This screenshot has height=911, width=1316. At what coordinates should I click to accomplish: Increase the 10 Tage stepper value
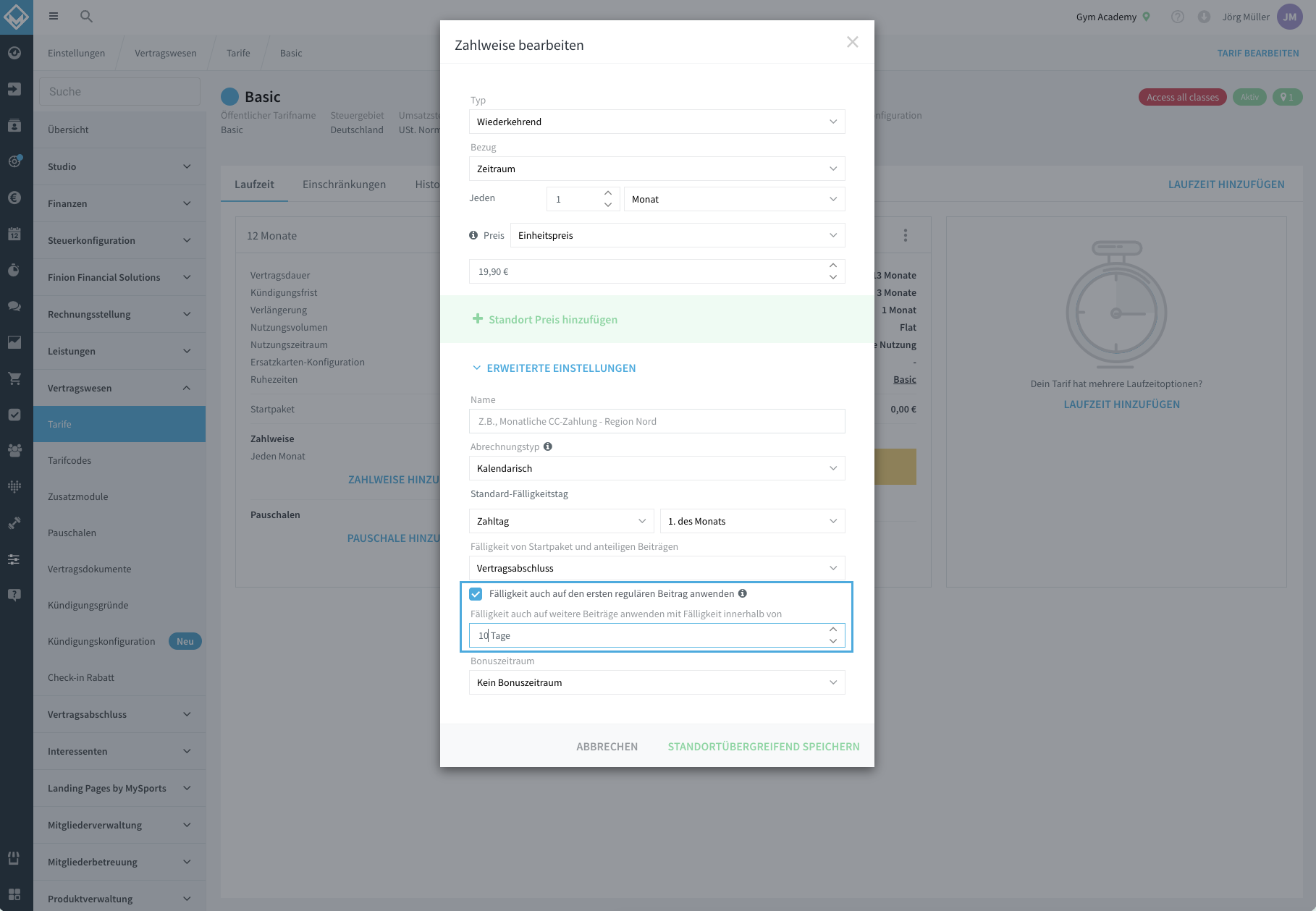tap(833, 630)
